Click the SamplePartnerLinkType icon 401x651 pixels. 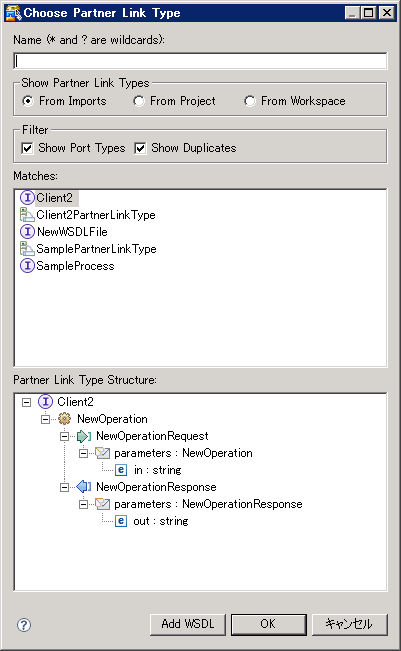pos(27,249)
